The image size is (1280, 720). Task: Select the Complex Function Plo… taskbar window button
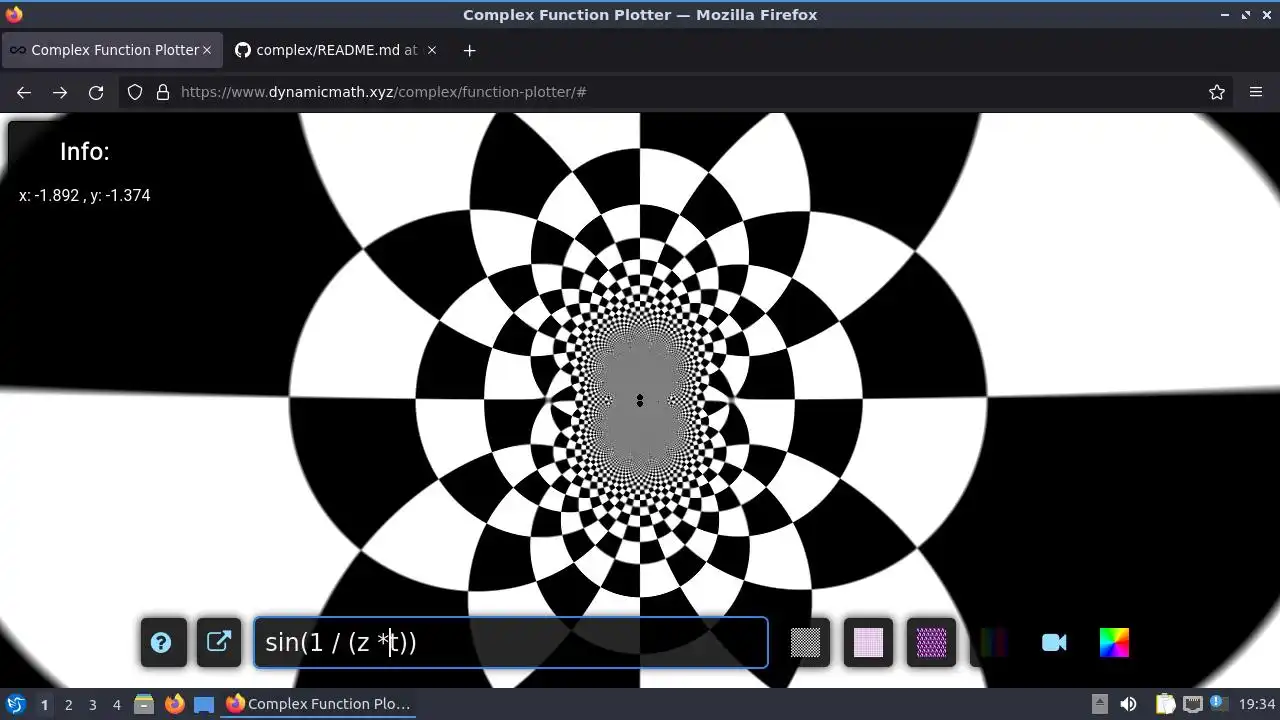[x=318, y=704]
